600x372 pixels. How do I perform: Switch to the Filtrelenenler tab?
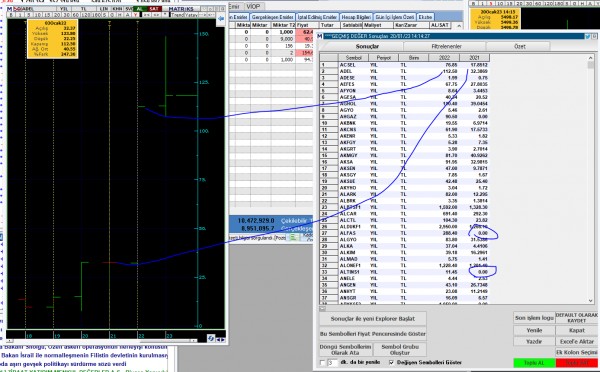(x=446, y=46)
